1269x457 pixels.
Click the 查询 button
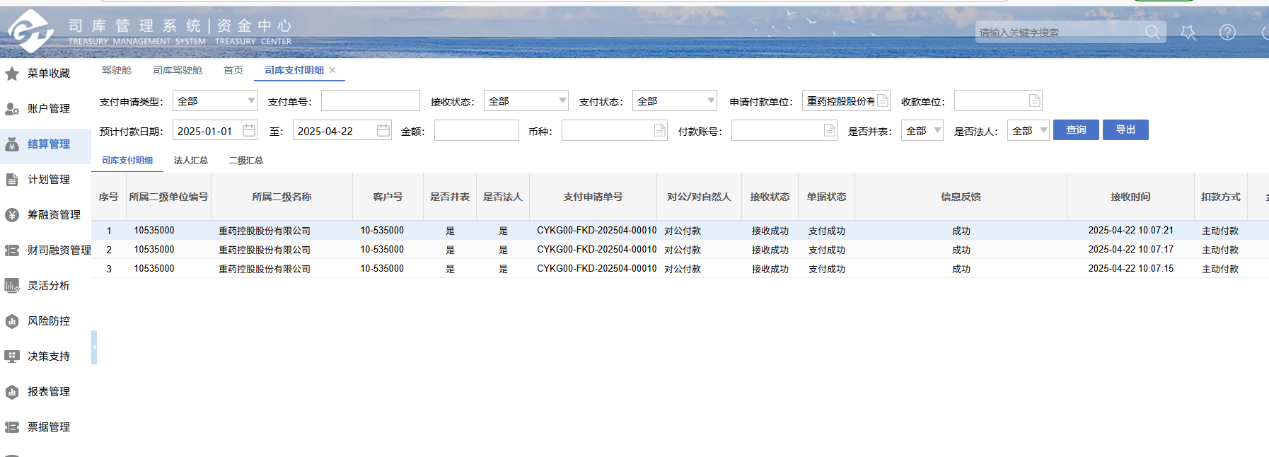click(x=1076, y=130)
